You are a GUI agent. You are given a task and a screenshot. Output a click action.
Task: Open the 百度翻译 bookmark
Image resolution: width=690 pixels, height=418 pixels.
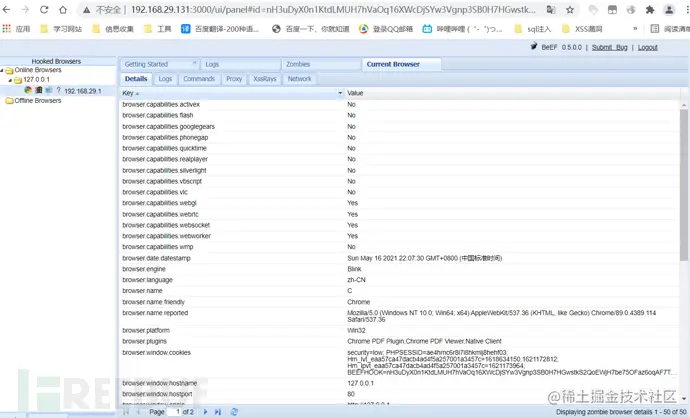(220, 29)
